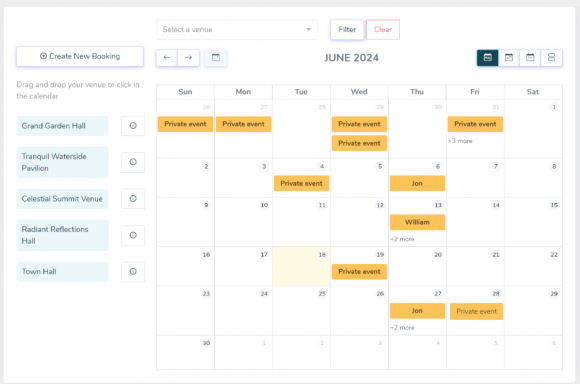This screenshot has width=580, height=384.
Task: Go to previous month with left arrow
Action: pos(167,57)
